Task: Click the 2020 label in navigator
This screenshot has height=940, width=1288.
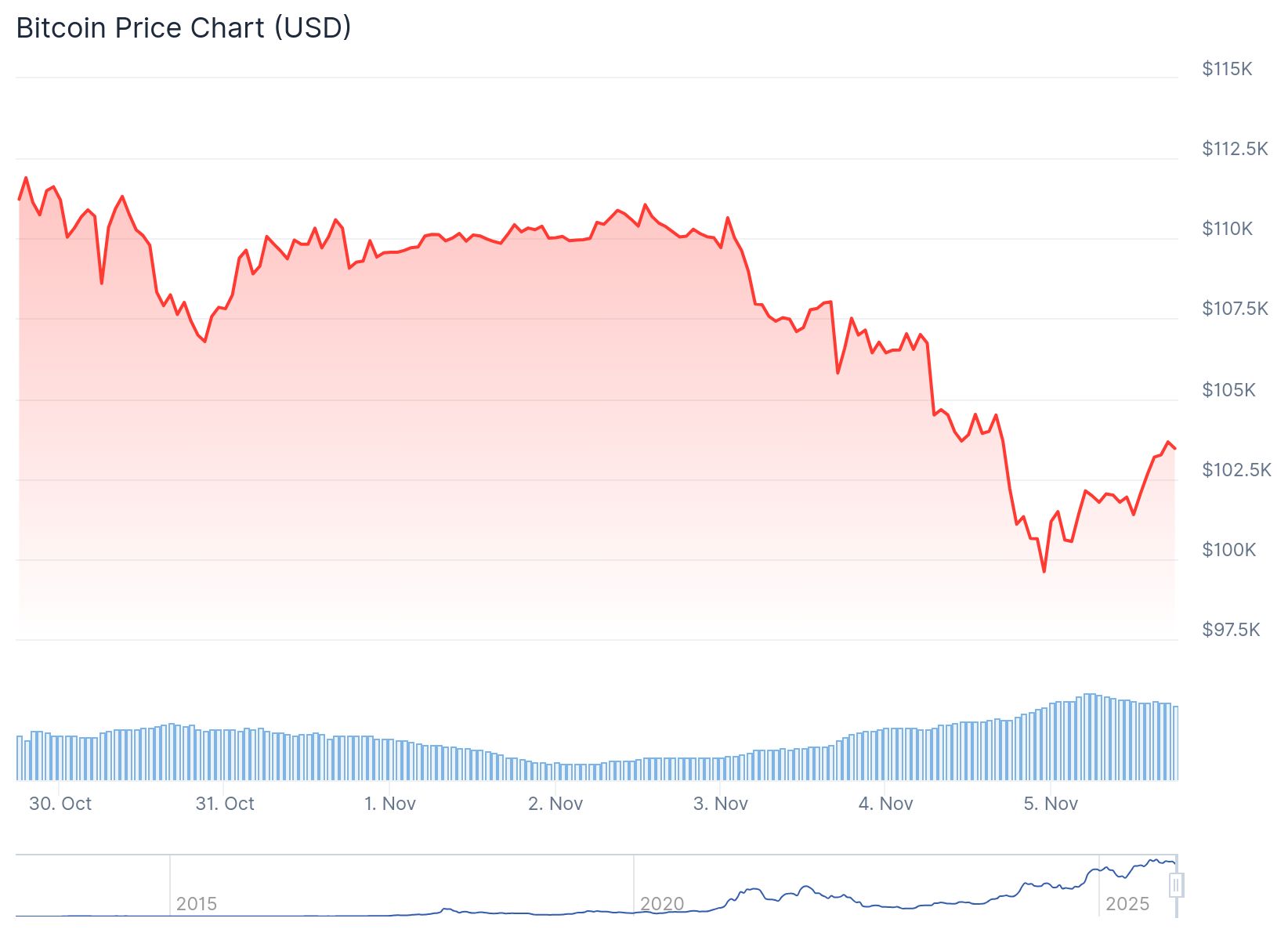Action: pyautogui.click(x=662, y=904)
